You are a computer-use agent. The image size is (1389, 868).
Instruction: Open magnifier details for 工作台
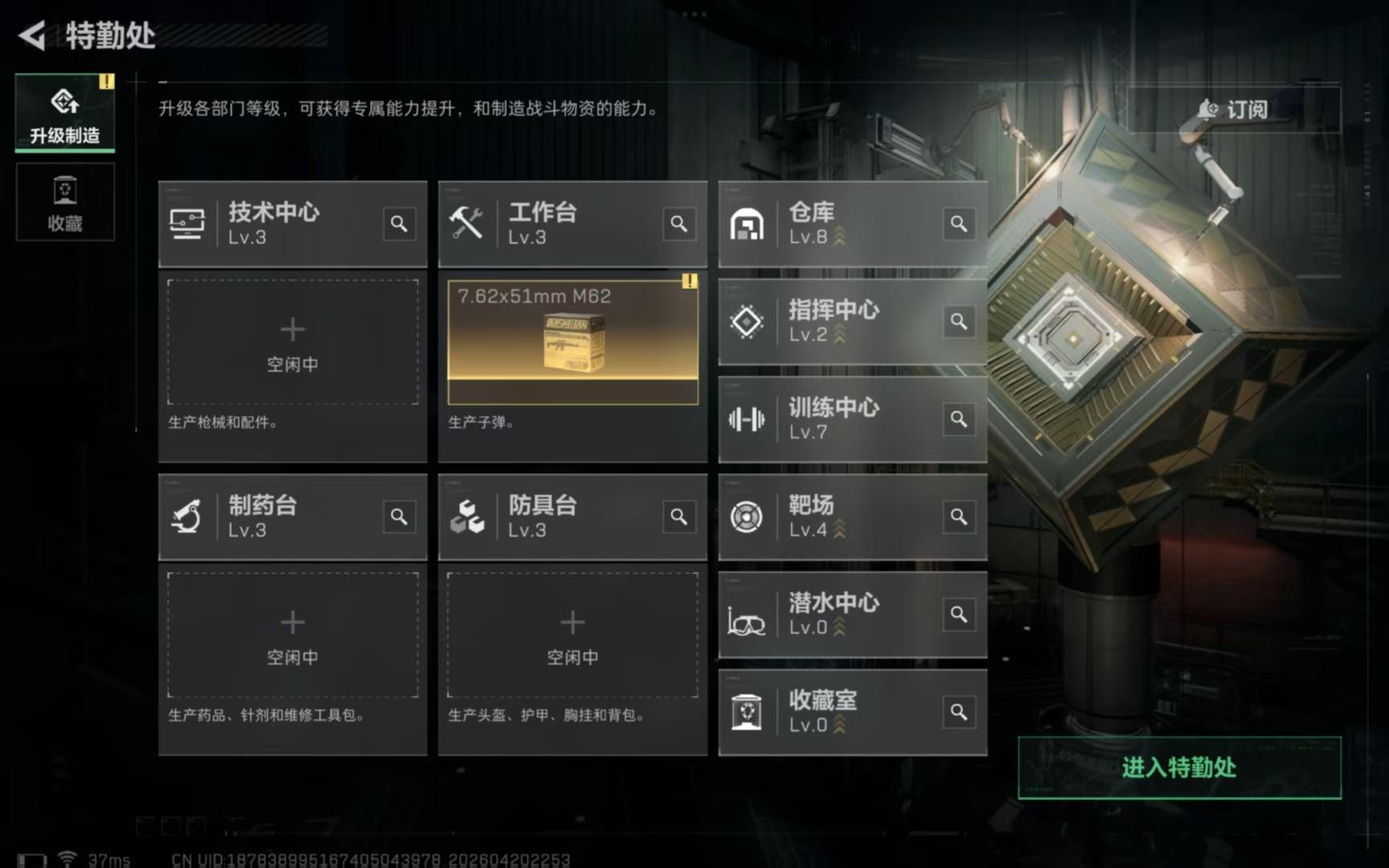[678, 223]
